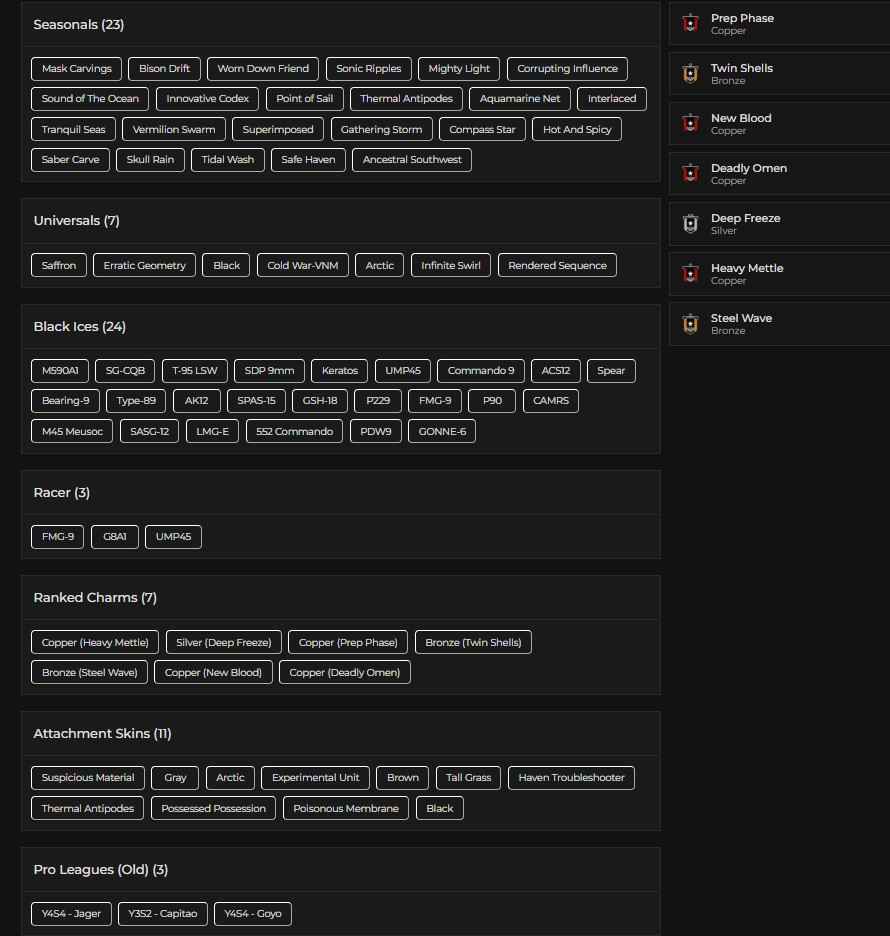The height and width of the screenshot is (936, 890).
Task: Select the Experimental Unit tag
Action: [315, 778]
